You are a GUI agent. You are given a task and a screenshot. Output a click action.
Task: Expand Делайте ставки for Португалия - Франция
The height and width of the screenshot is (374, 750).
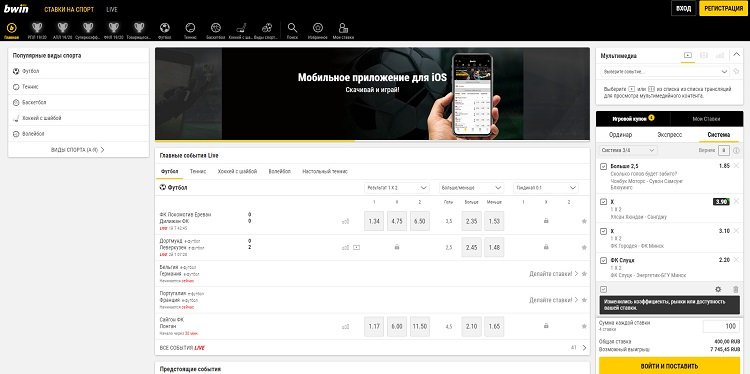(x=554, y=300)
